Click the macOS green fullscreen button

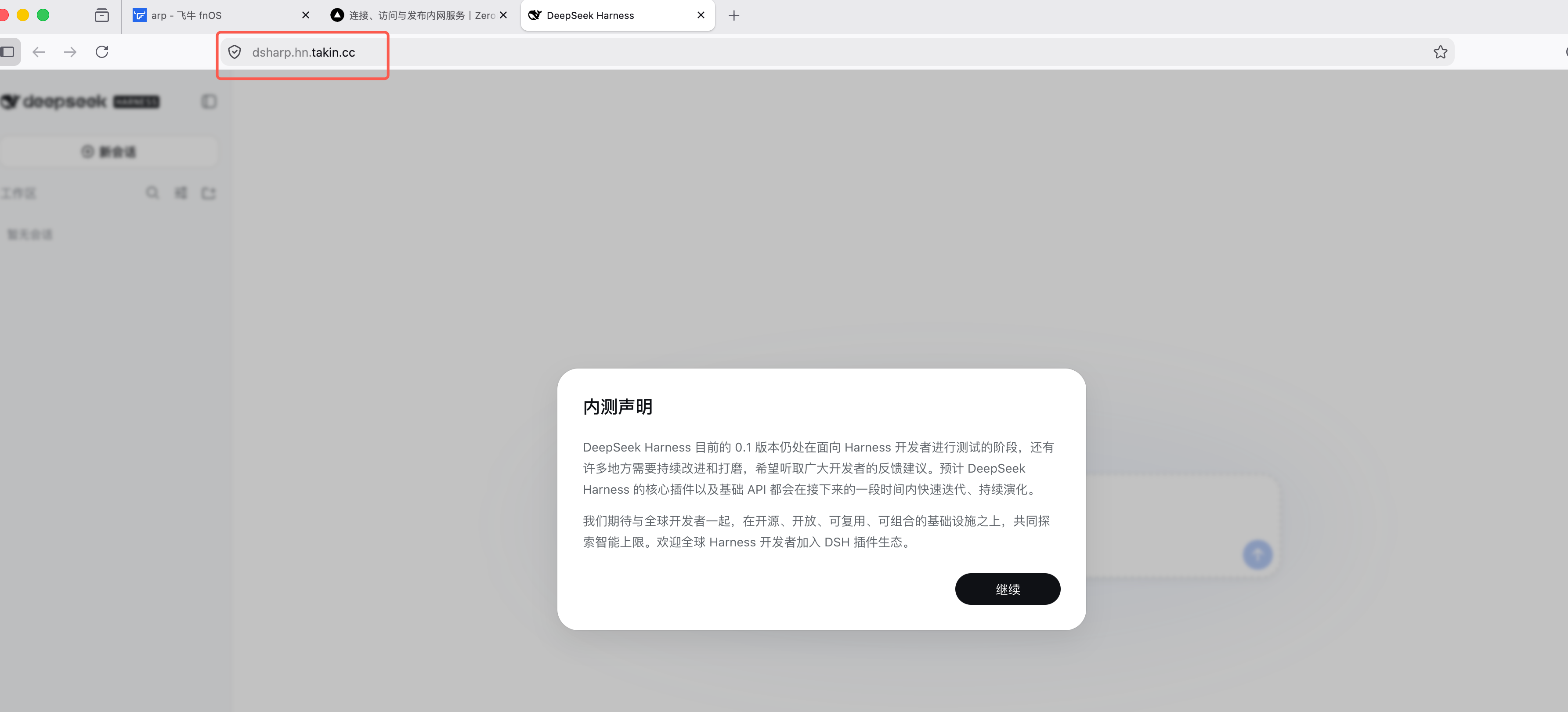43,15
